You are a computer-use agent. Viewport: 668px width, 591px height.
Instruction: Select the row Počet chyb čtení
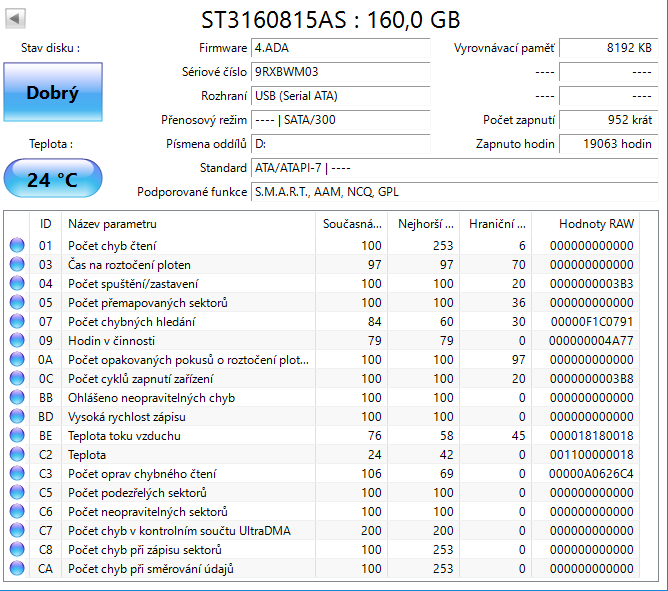pyautogui.click(x=322, y=245)
